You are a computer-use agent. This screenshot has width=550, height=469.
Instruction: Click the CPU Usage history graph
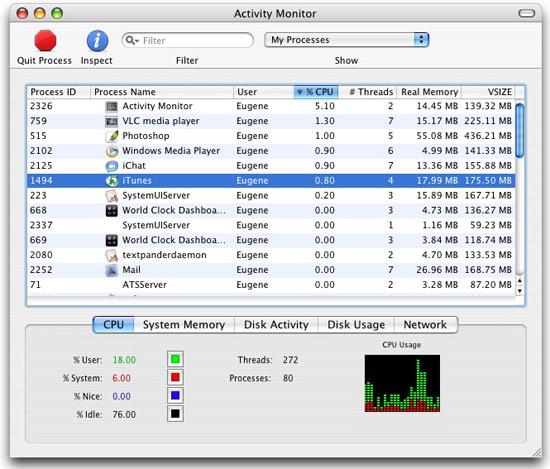tap(402, 383)
